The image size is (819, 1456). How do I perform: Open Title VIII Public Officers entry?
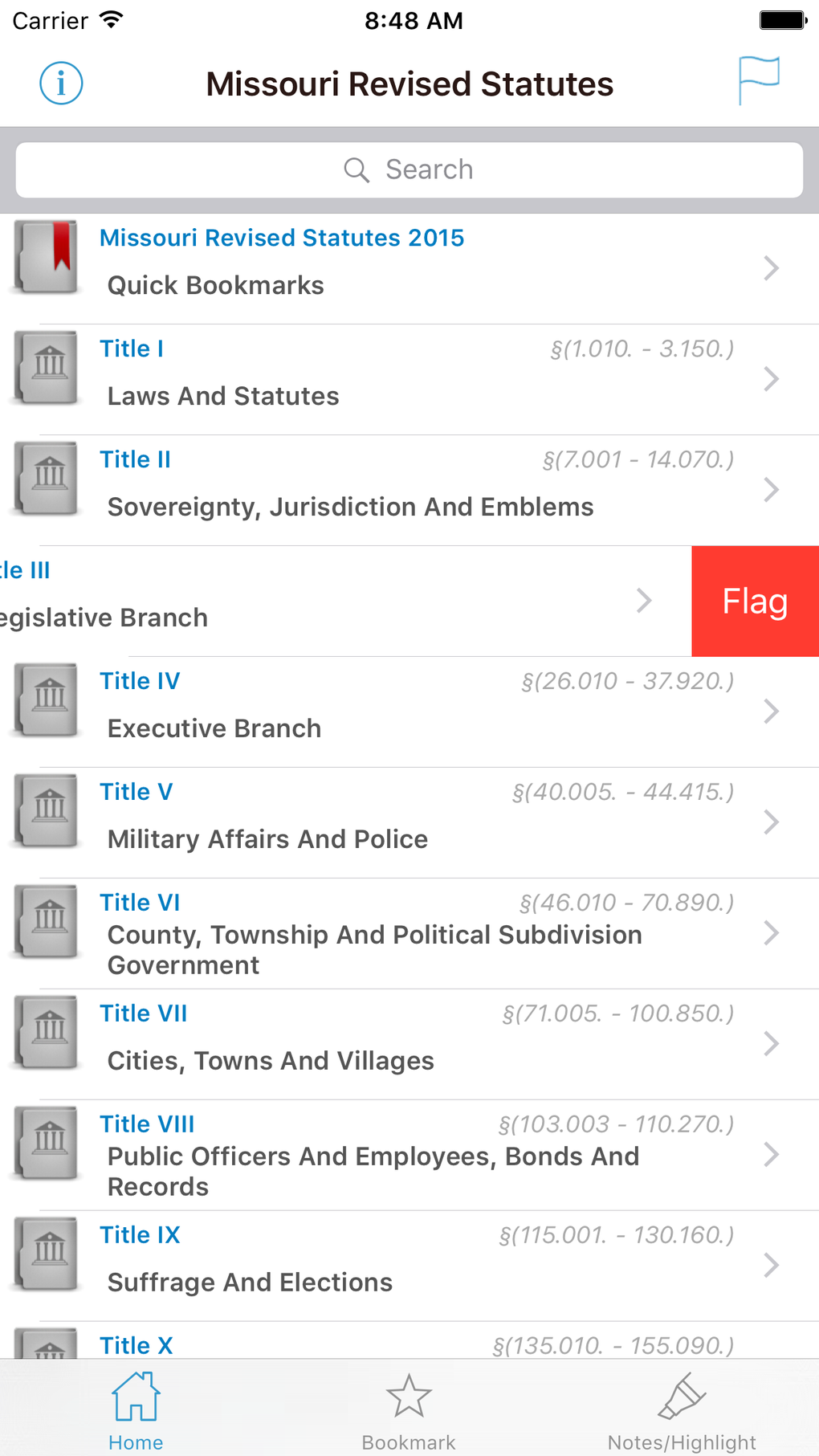[x=373, y=1156]
